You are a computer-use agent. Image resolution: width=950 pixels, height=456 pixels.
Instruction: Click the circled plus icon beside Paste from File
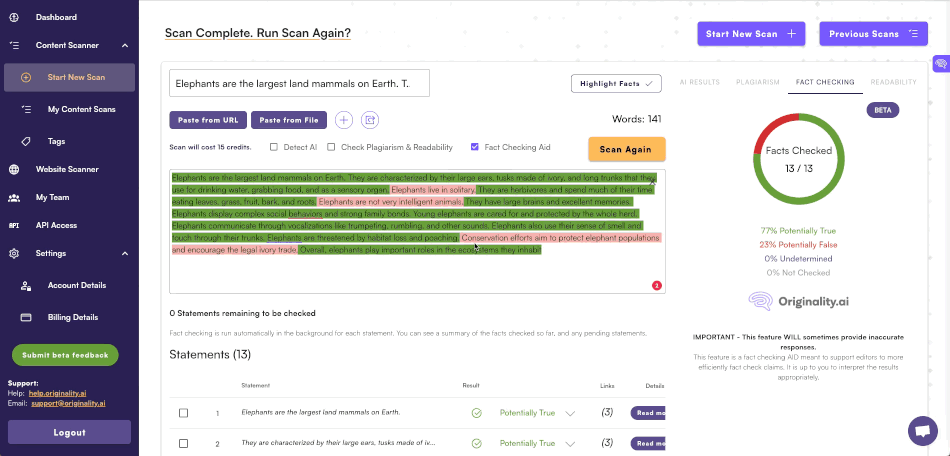(343, 120)
